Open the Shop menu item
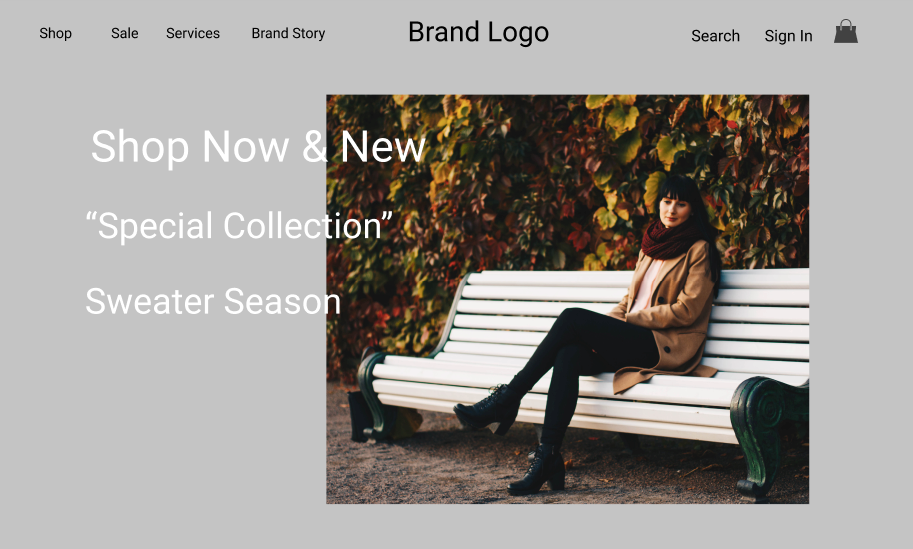This screenshot has width=913, height=549. tap(55, 33)
